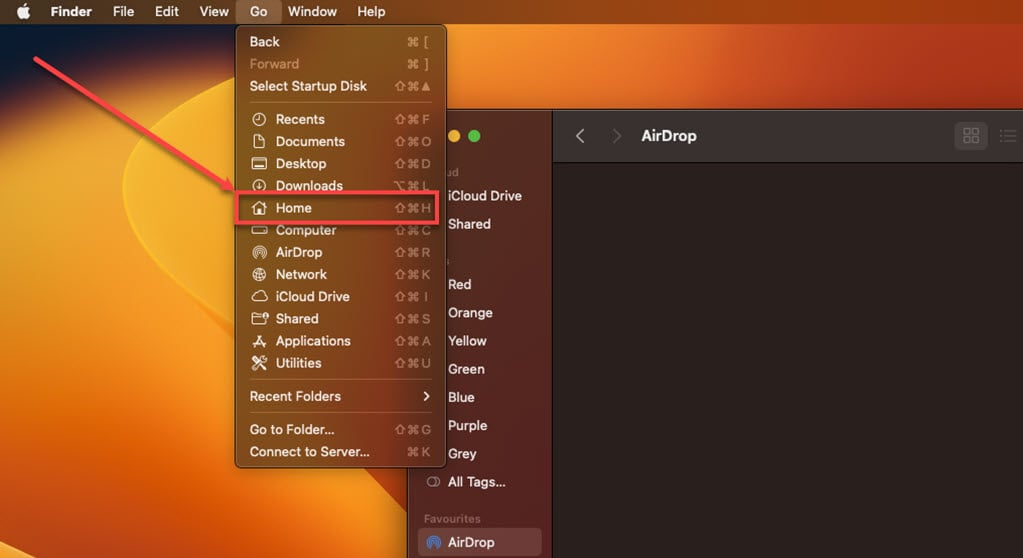Choose Back in the Go menu

341,42
